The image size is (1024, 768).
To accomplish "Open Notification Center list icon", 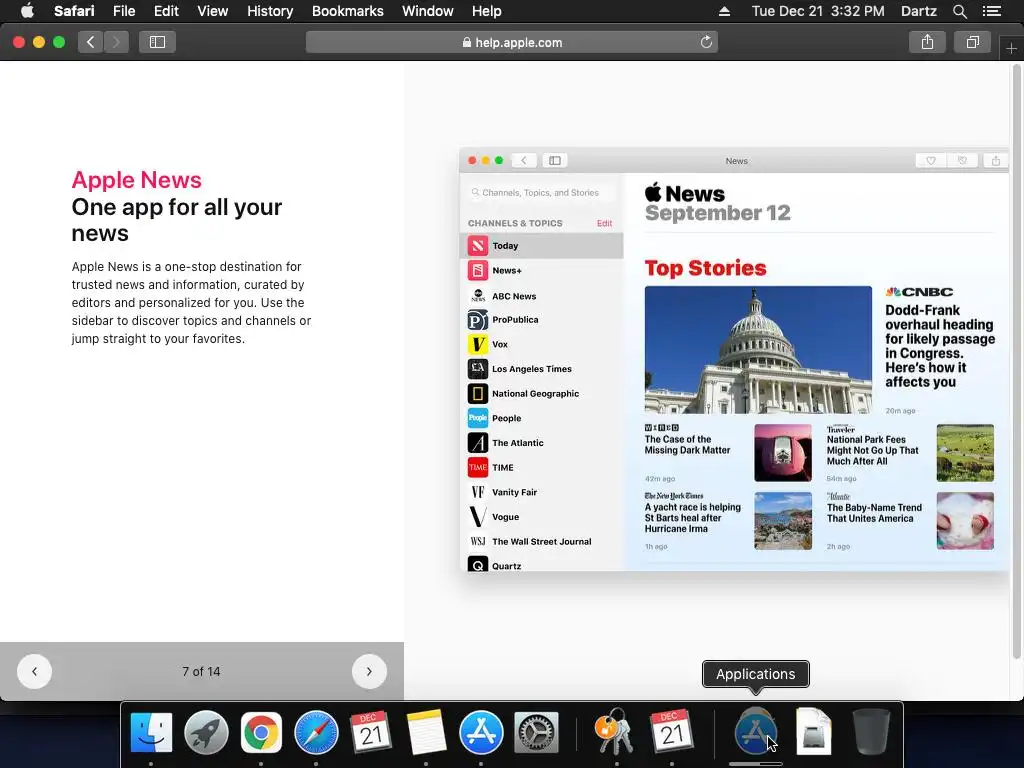I will 991,11.
